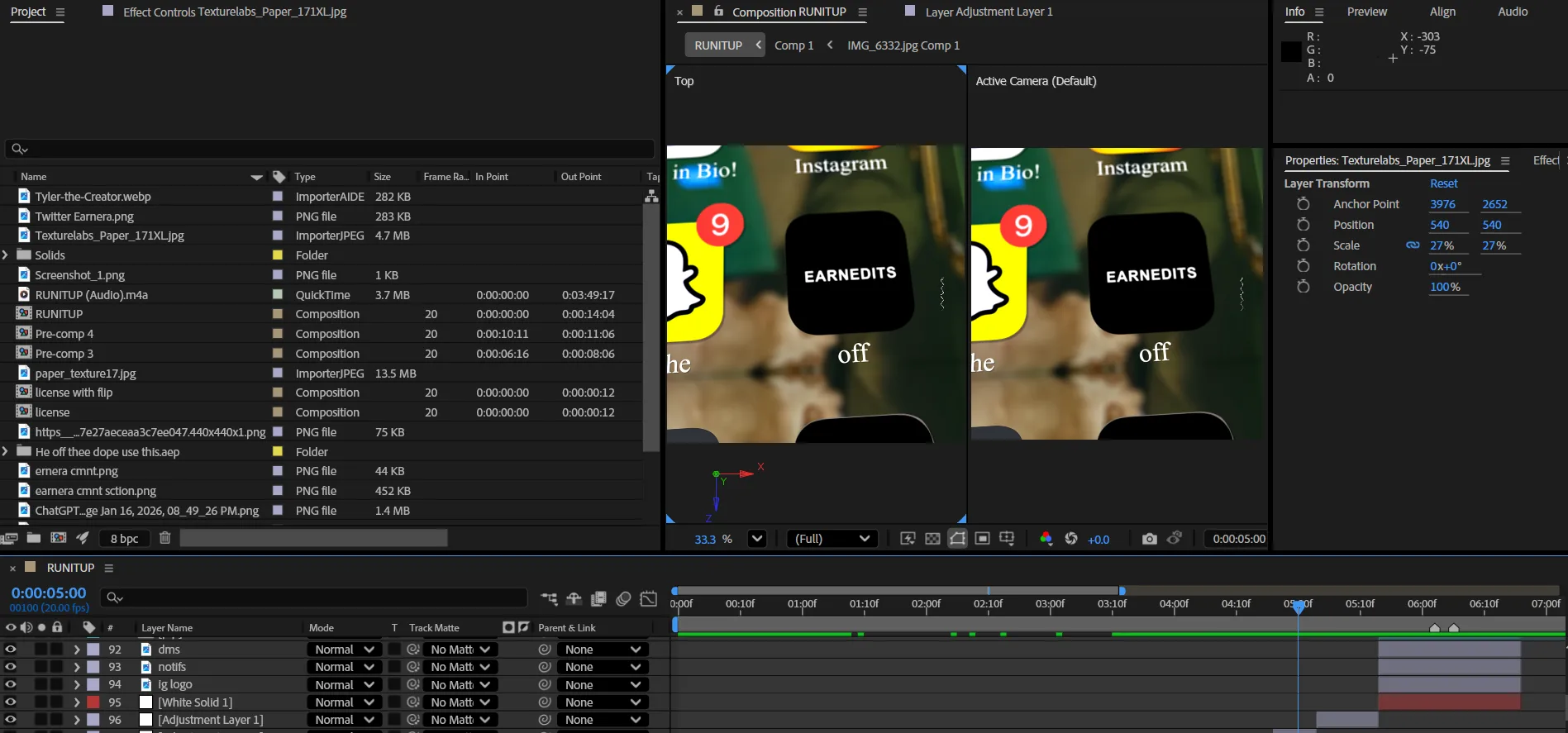Screen dimensions: 1568x733
Task: Click the show channel RGB color icon
Action: pyautogui.click(x=1046, y=539)
